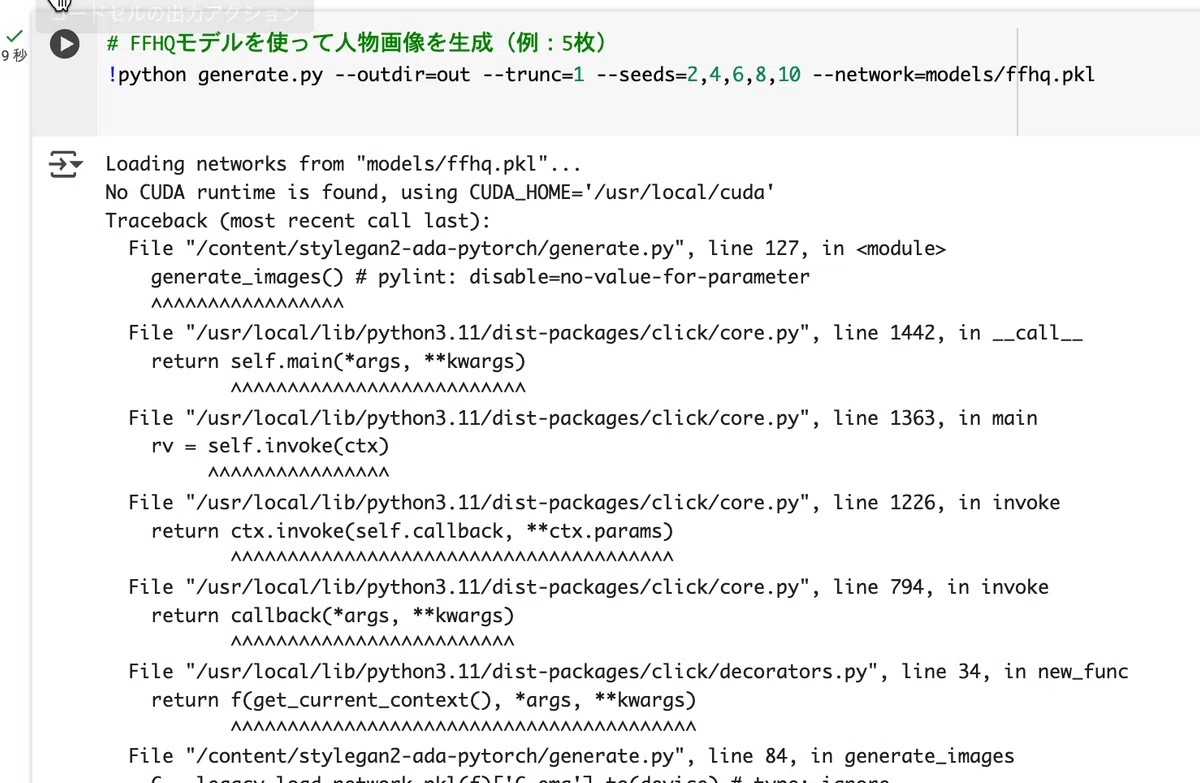The height and width of the screenshot is (783, 1200).
Task: Click the generate.py line 84 traceback entry
Action: tap(571, 756)
